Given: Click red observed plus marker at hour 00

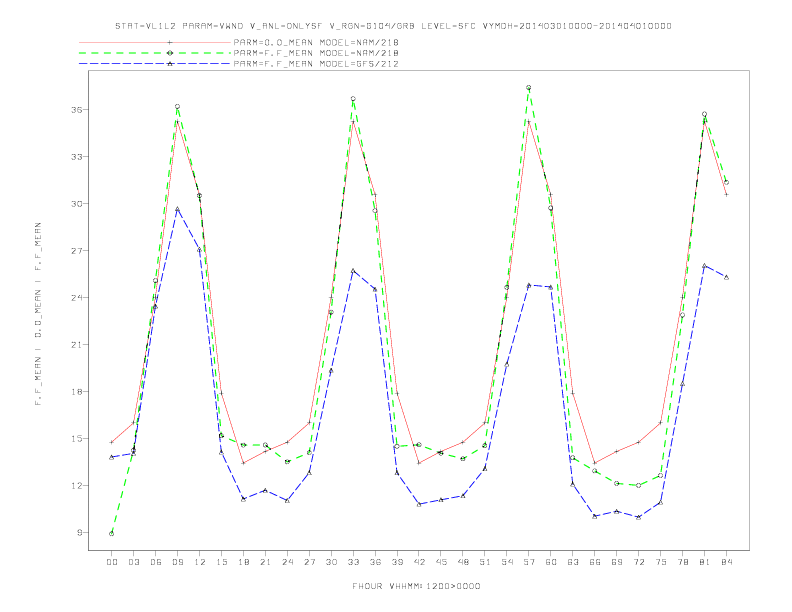Looking at the screenshot, I should (112, 442).
